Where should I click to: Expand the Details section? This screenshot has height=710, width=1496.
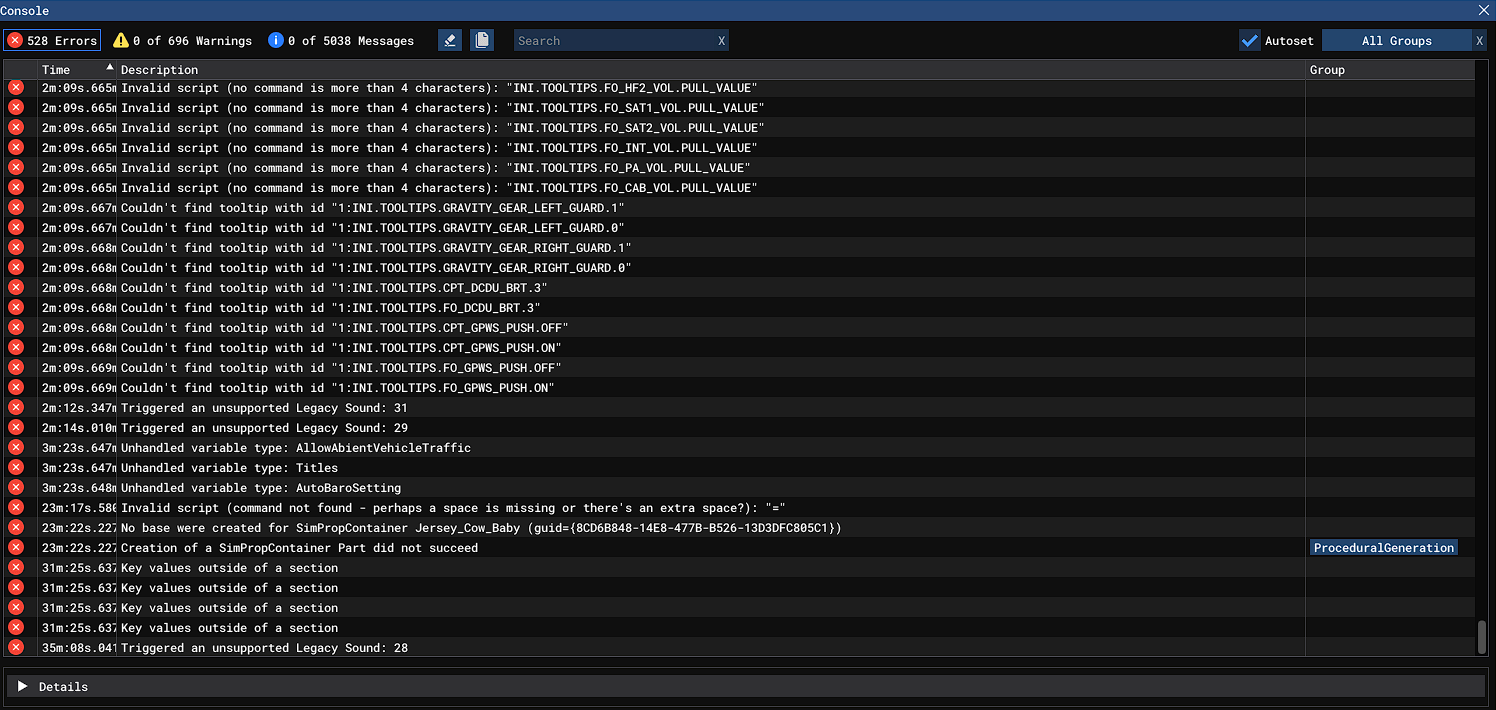(x=22, y=687)
